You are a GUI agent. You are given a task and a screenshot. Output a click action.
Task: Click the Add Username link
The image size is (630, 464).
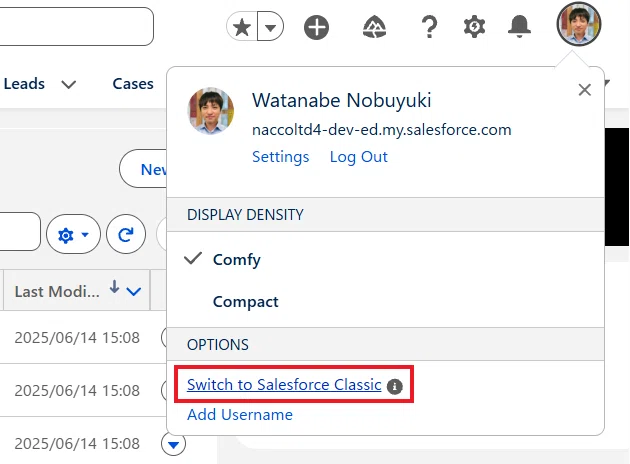(x=240, y=415)
